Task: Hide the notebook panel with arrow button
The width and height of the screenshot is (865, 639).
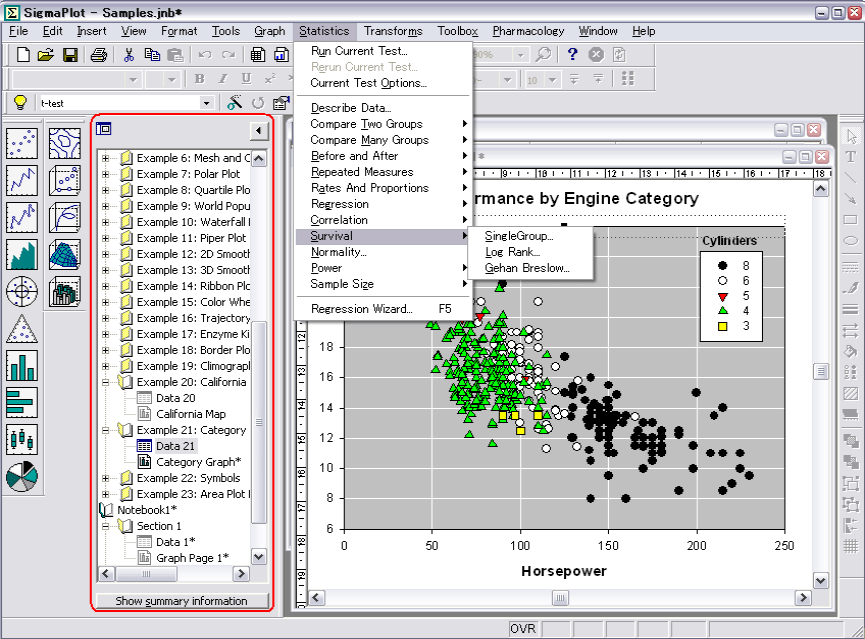Action: (x=258, y=130)
